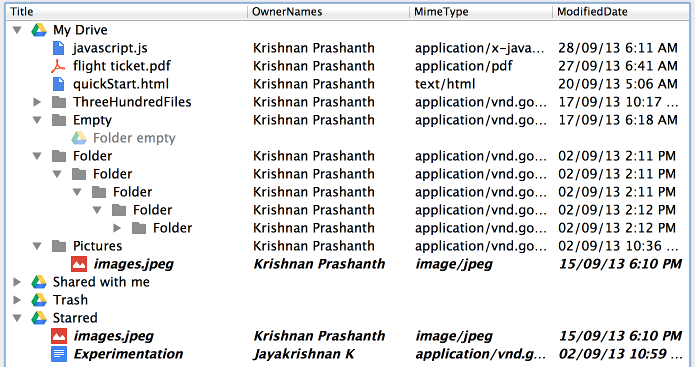Viewport: 695px width, 367px height.
Task: Collapse the Empty folder
Action: tap(37, 120)
